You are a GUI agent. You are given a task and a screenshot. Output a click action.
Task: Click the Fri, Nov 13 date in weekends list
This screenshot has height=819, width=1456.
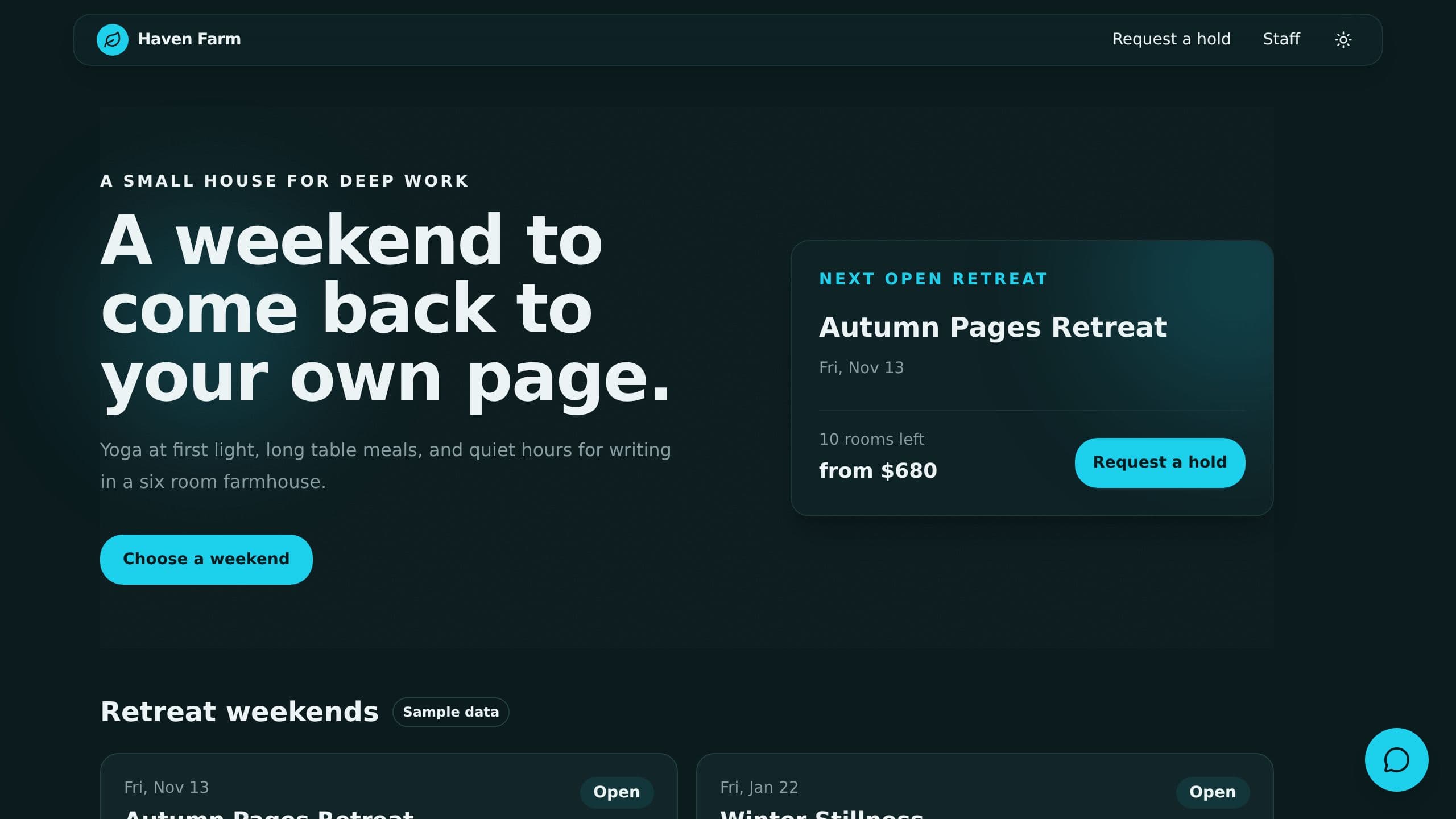coord(167,787)
